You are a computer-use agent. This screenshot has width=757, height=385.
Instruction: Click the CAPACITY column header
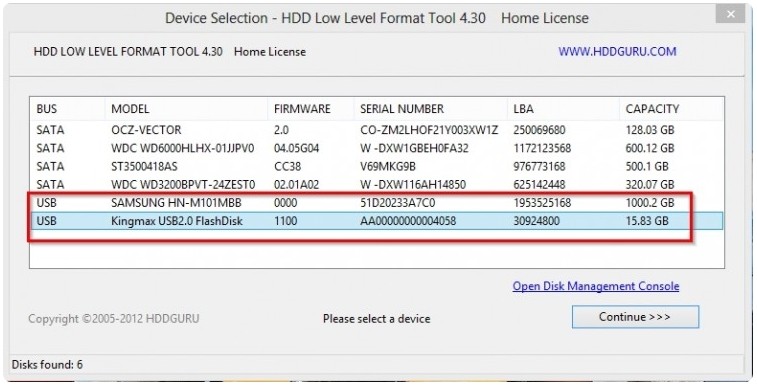(652, 109)
